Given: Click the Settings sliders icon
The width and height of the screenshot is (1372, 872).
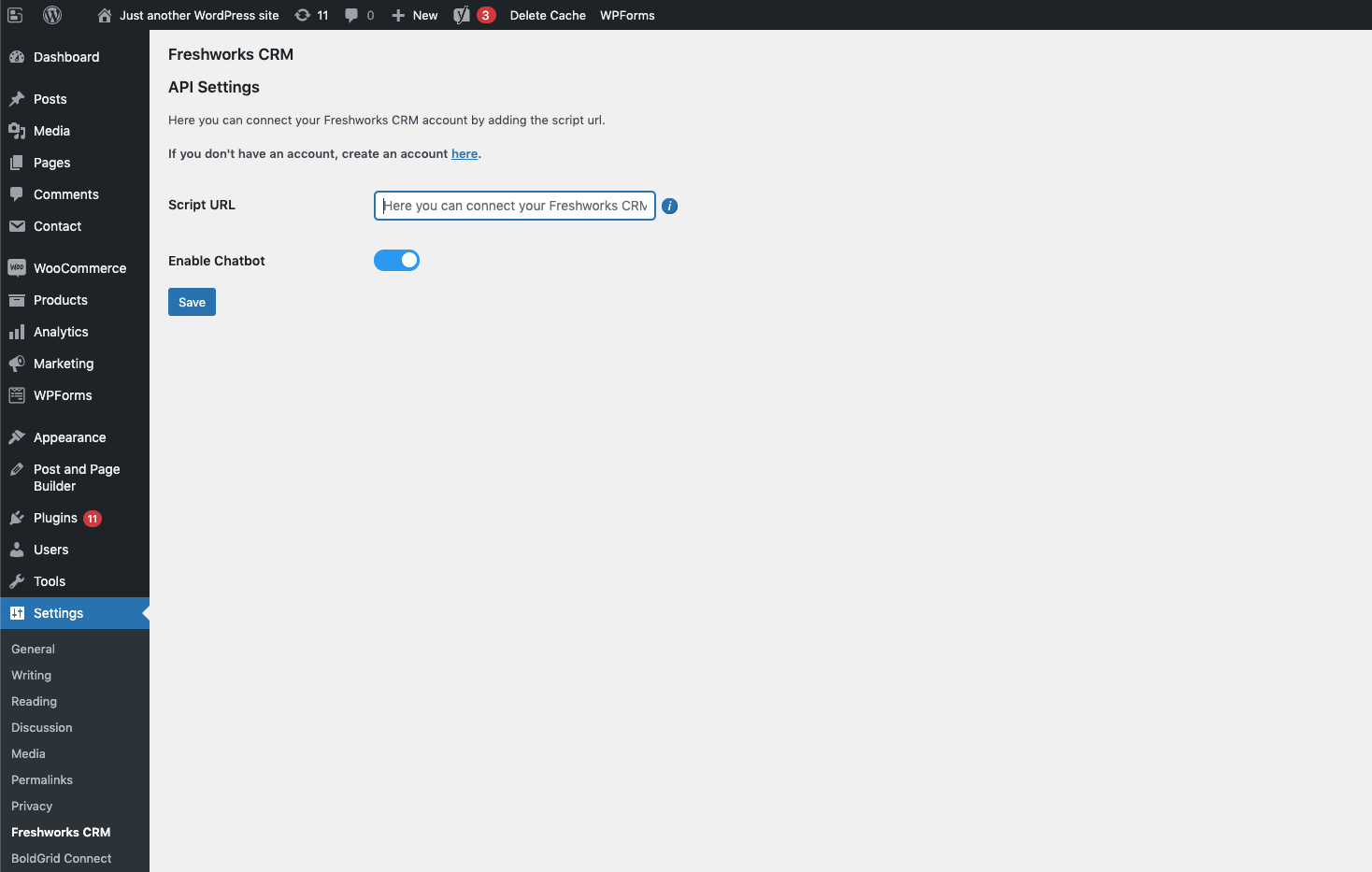Looking at the screenshot, I should point(17,613).
